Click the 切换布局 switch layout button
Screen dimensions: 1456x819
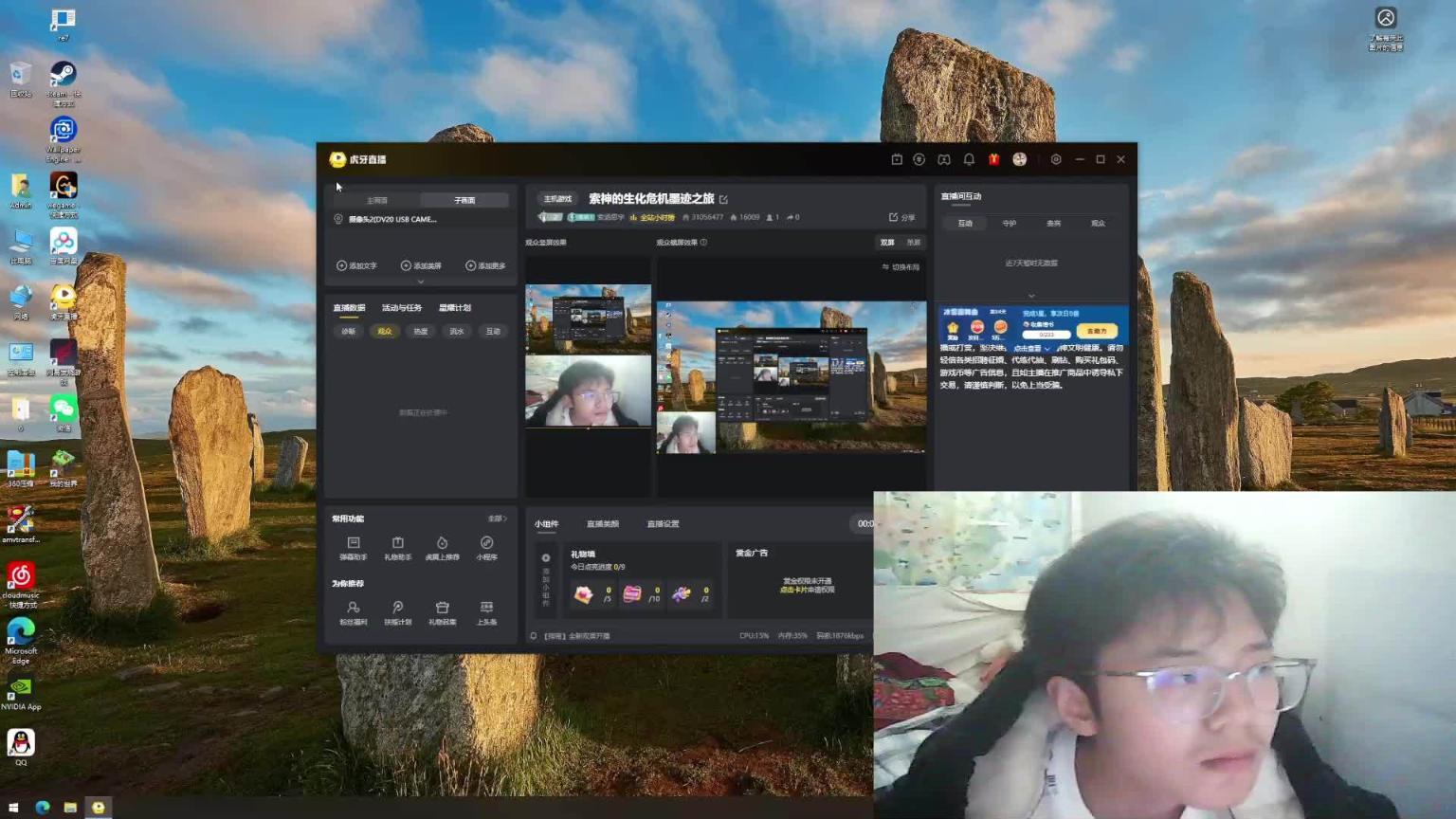[x=901, y=267]
